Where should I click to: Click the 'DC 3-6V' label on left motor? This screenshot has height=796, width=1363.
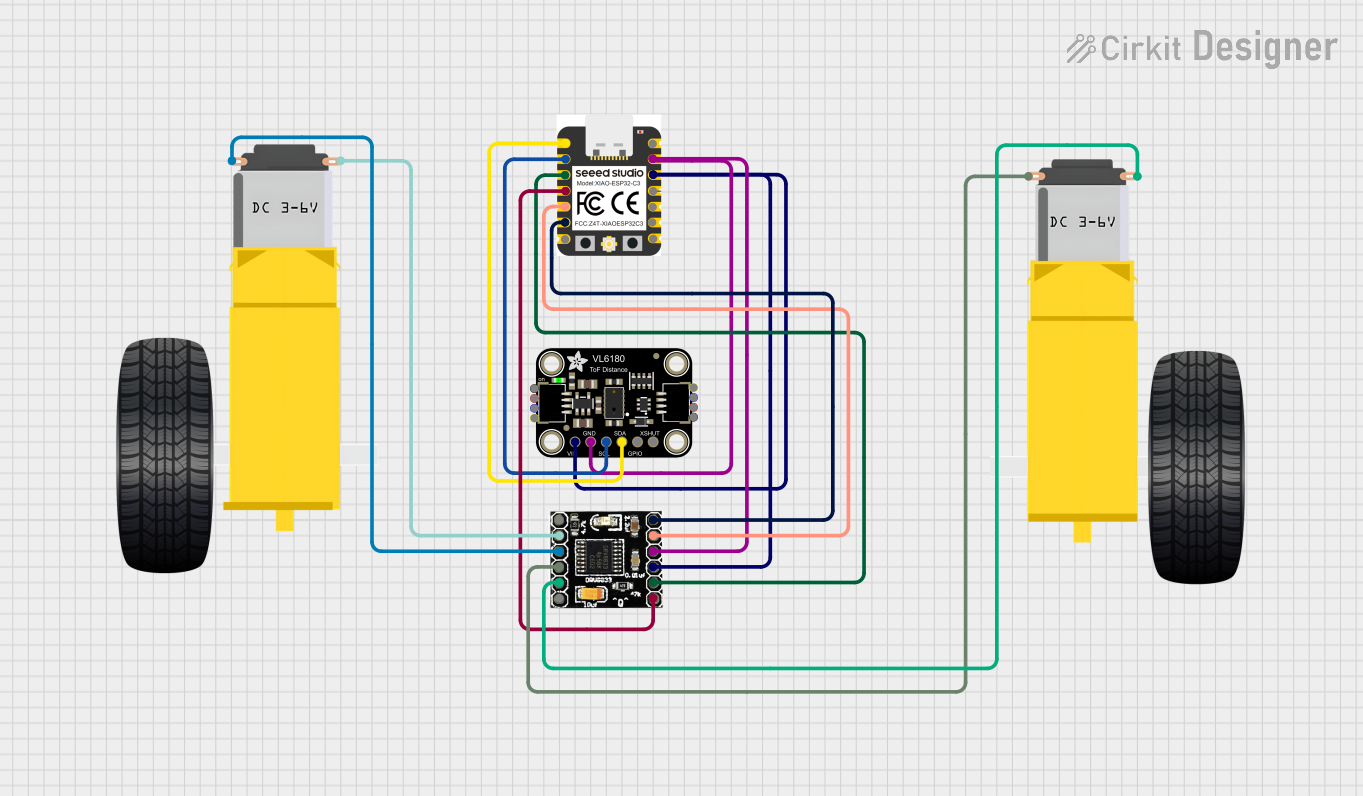tap(284, 208)
